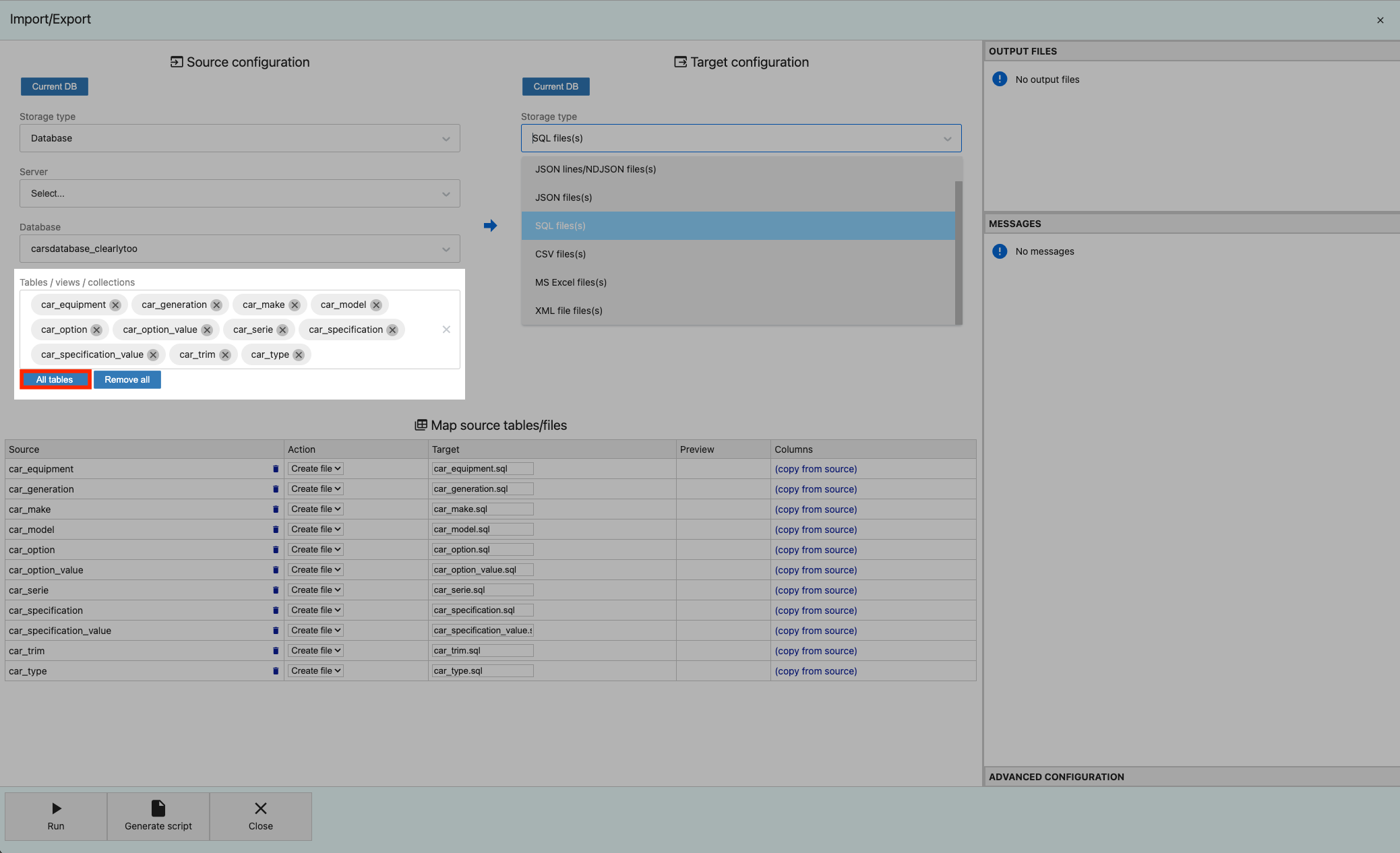Edit the car_option.sql target filename field
The height and width of the screenshot is (853, 1400).
click(x=482, y=550)
